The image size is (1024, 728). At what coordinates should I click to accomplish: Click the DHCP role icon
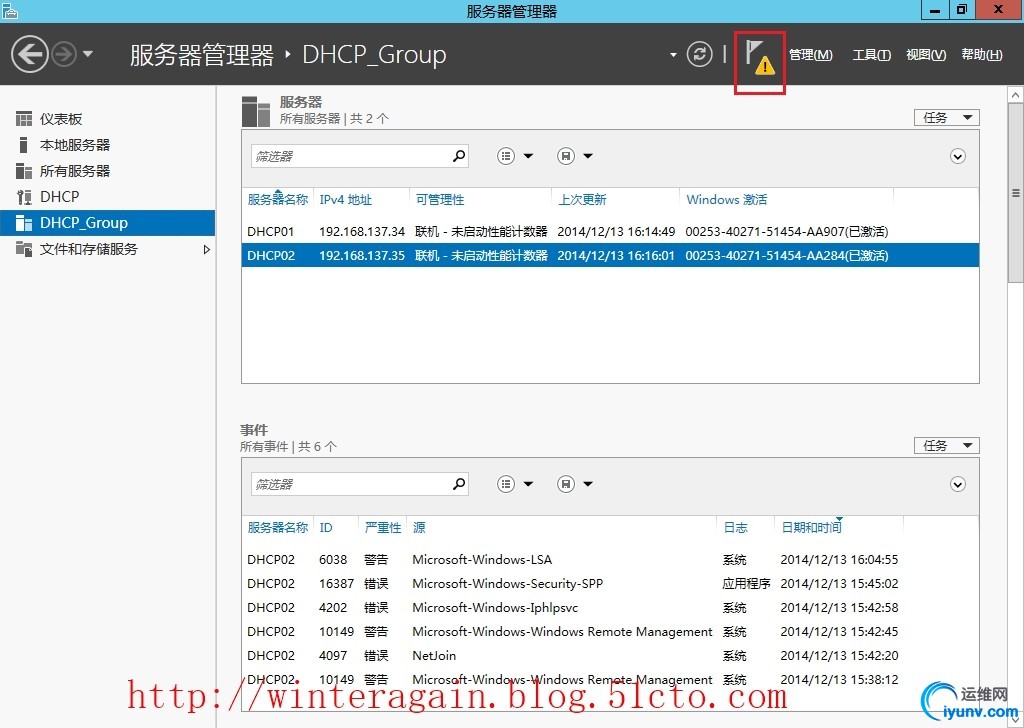[x=24, y=197]
